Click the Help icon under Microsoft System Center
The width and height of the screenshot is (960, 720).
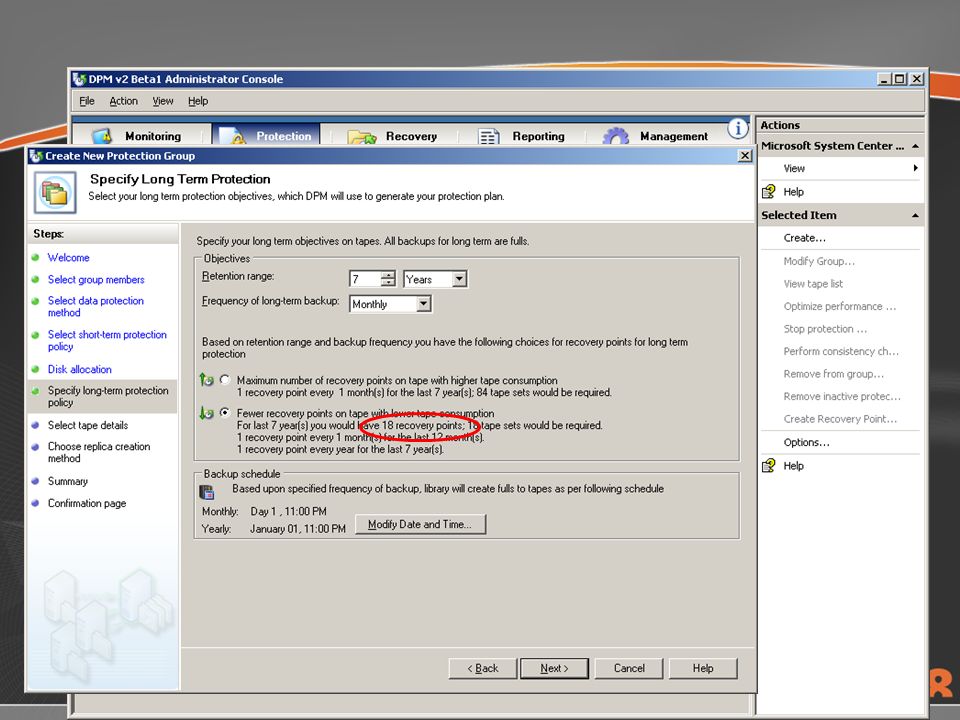[x=769, y=192]
